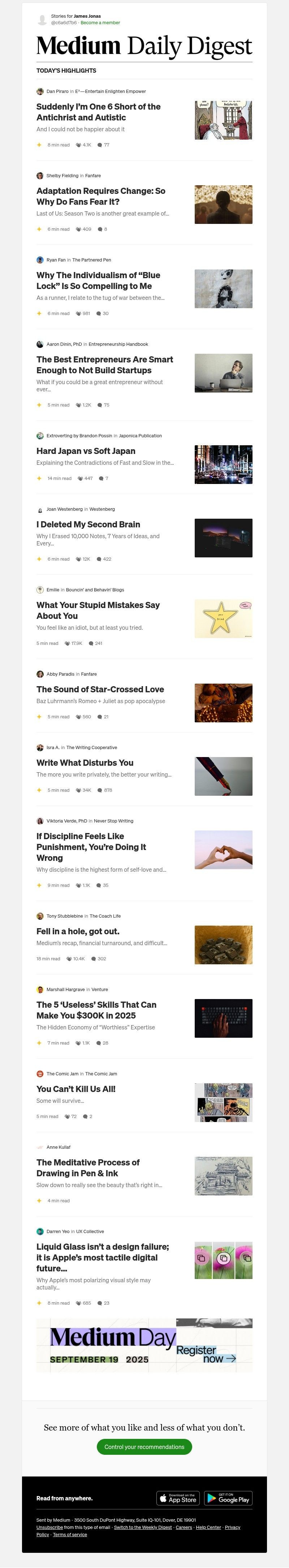Click the clap icon on Blue Lock story

point(78,314)
